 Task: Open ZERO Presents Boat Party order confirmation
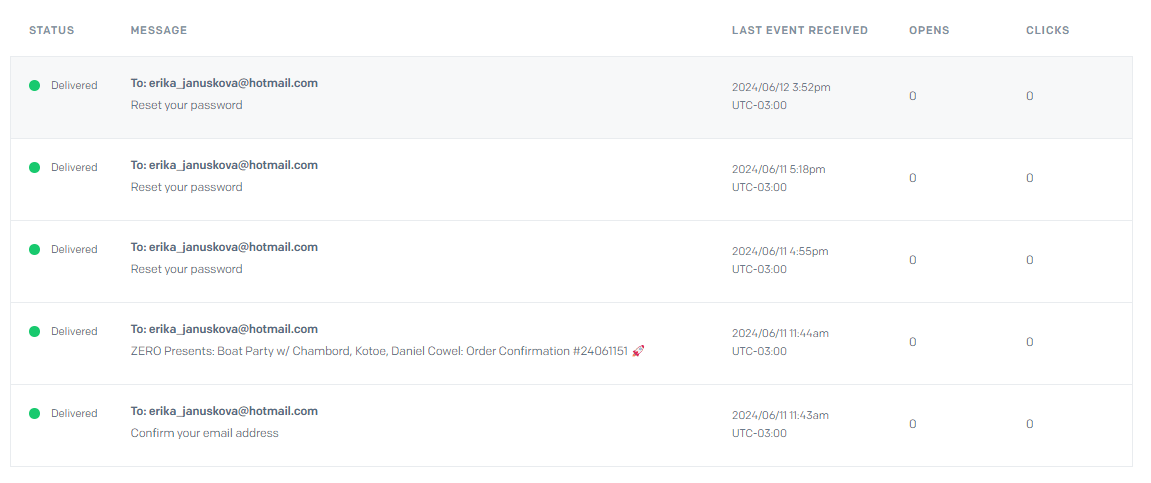(x=379, y=351)
